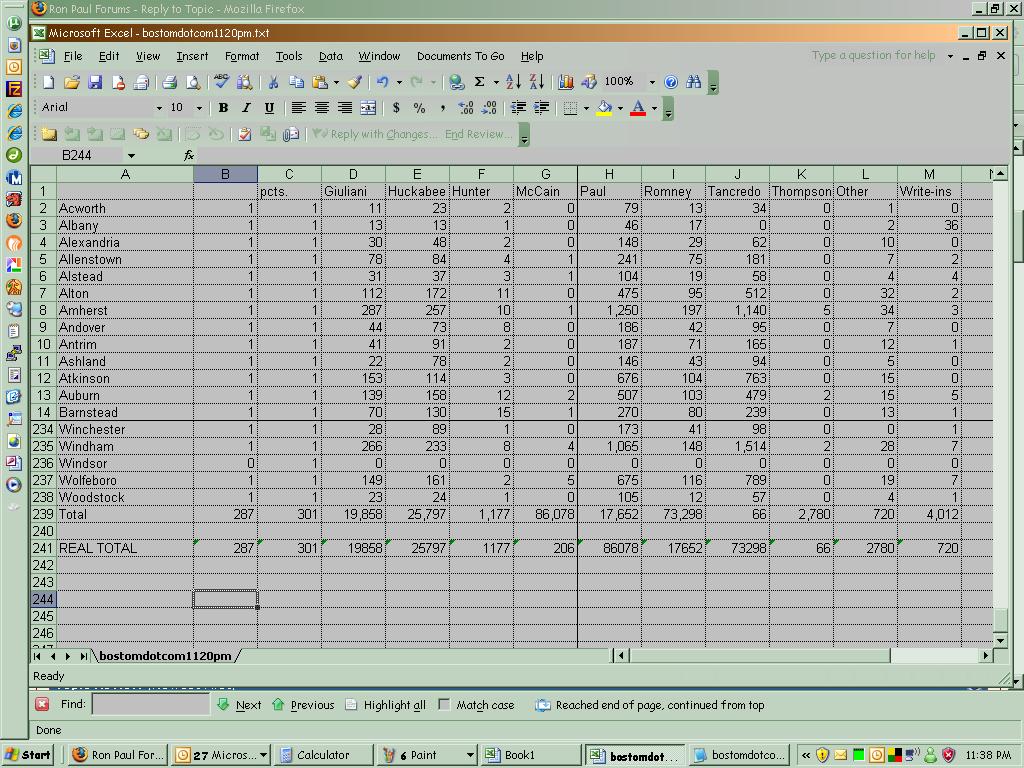Run spelling check icon
This screenshot has width=1024, height=768.
pyautogui.click(x=221, y=82)
